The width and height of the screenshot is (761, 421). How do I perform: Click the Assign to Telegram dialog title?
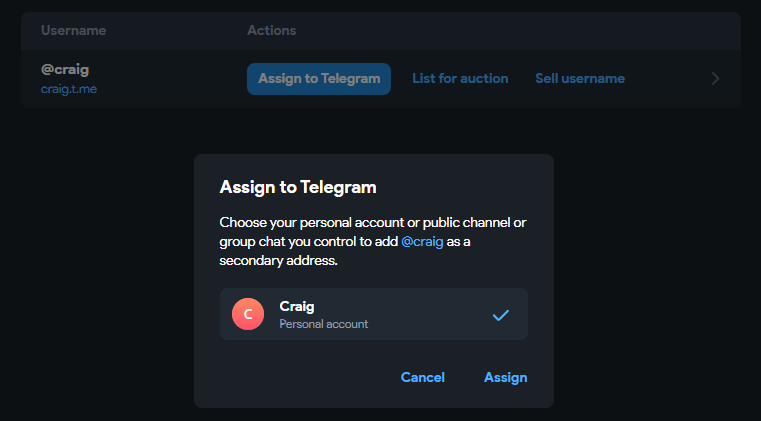tap(297, 187)
